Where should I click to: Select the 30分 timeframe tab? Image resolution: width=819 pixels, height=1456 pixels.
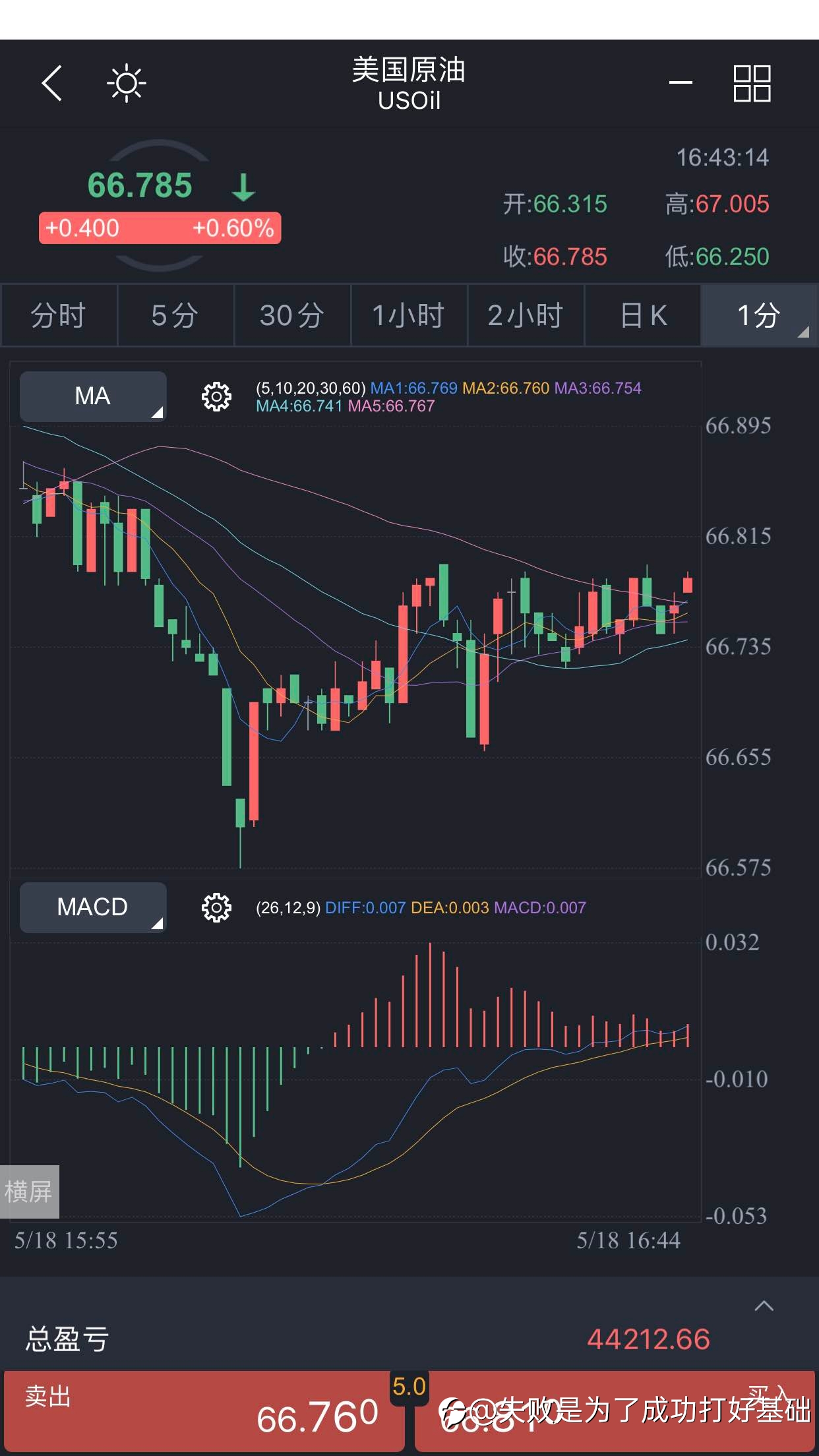coord(292,315)
